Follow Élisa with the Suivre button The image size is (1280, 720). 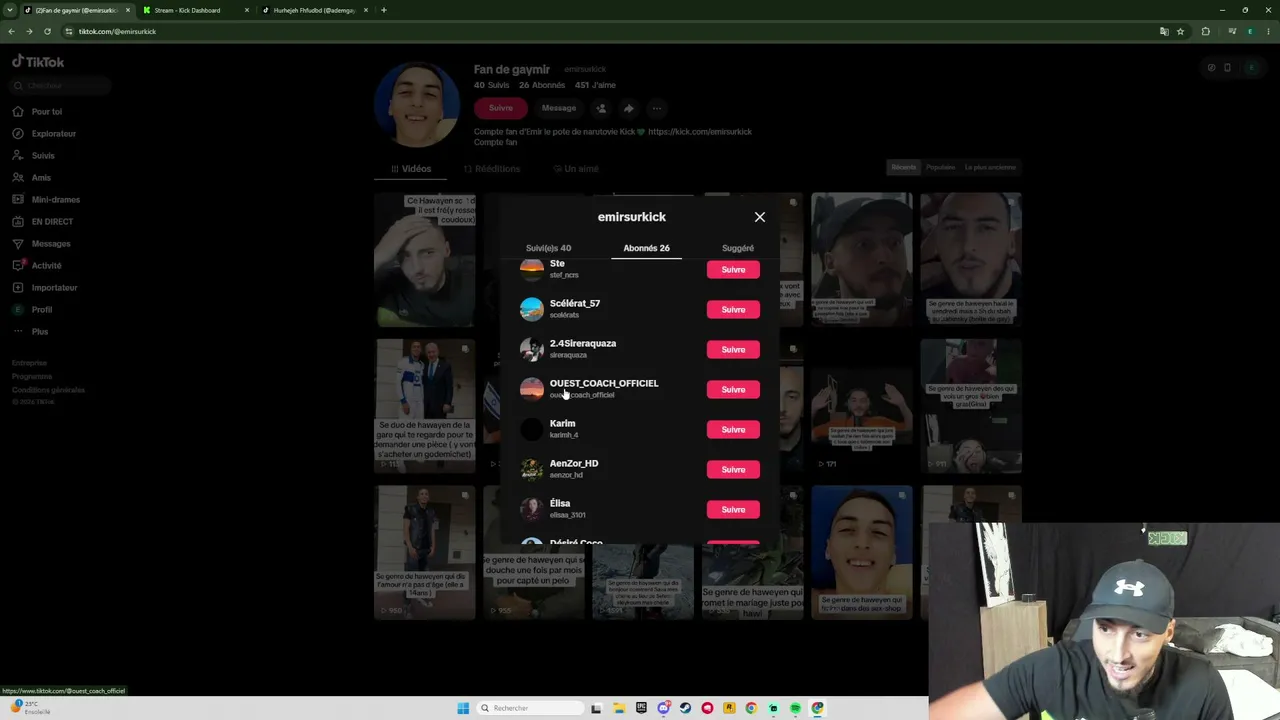733,509
